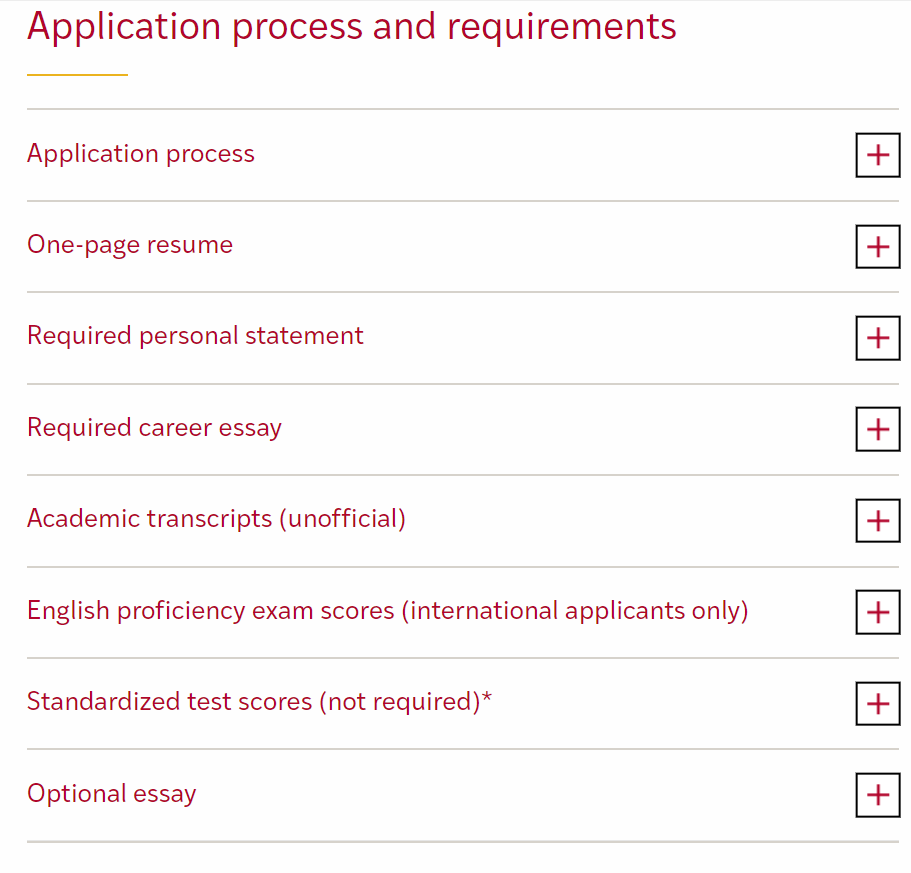
Task: Click the plus icon next to Required career essay
Action: [877, 429]
